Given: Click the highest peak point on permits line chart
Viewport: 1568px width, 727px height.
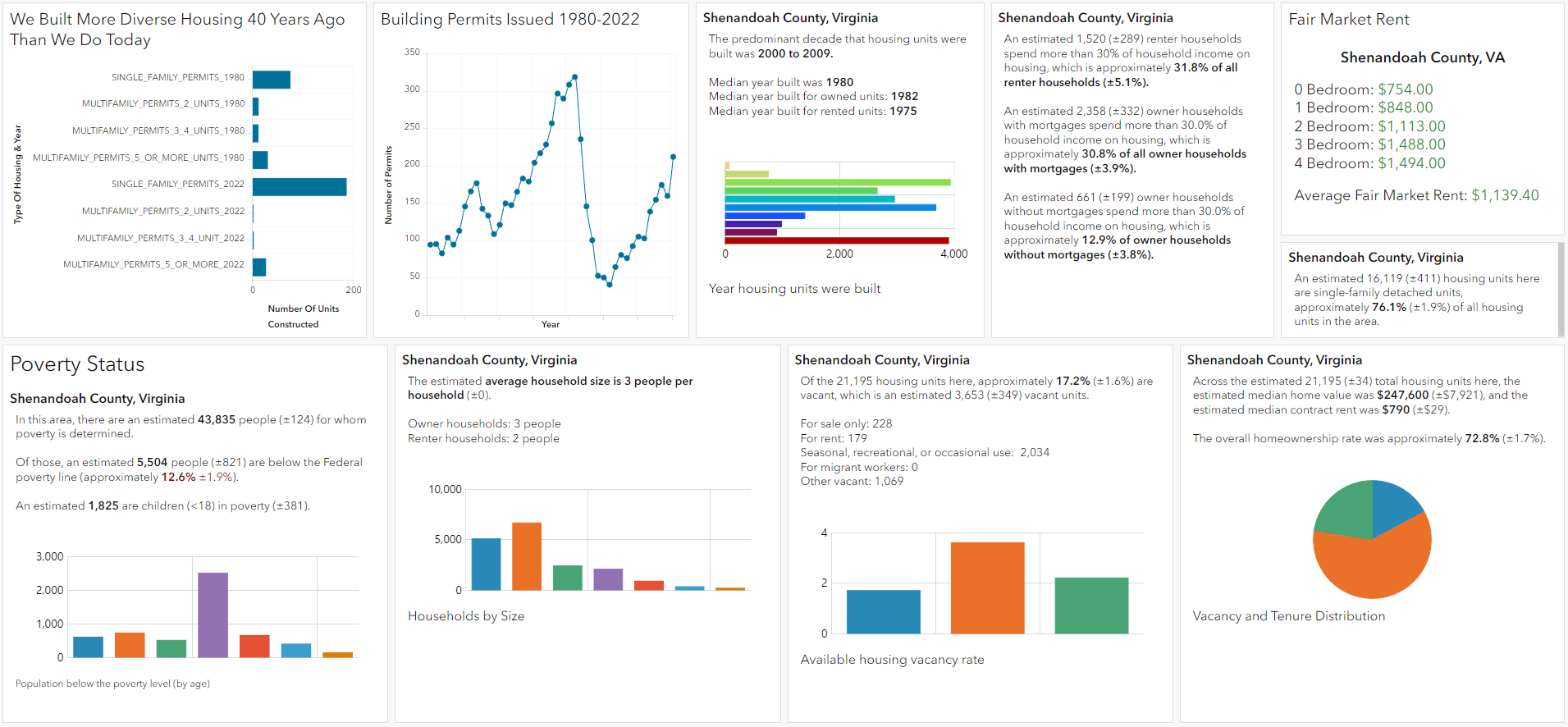Looking at the screenshot, I should 574,77.
